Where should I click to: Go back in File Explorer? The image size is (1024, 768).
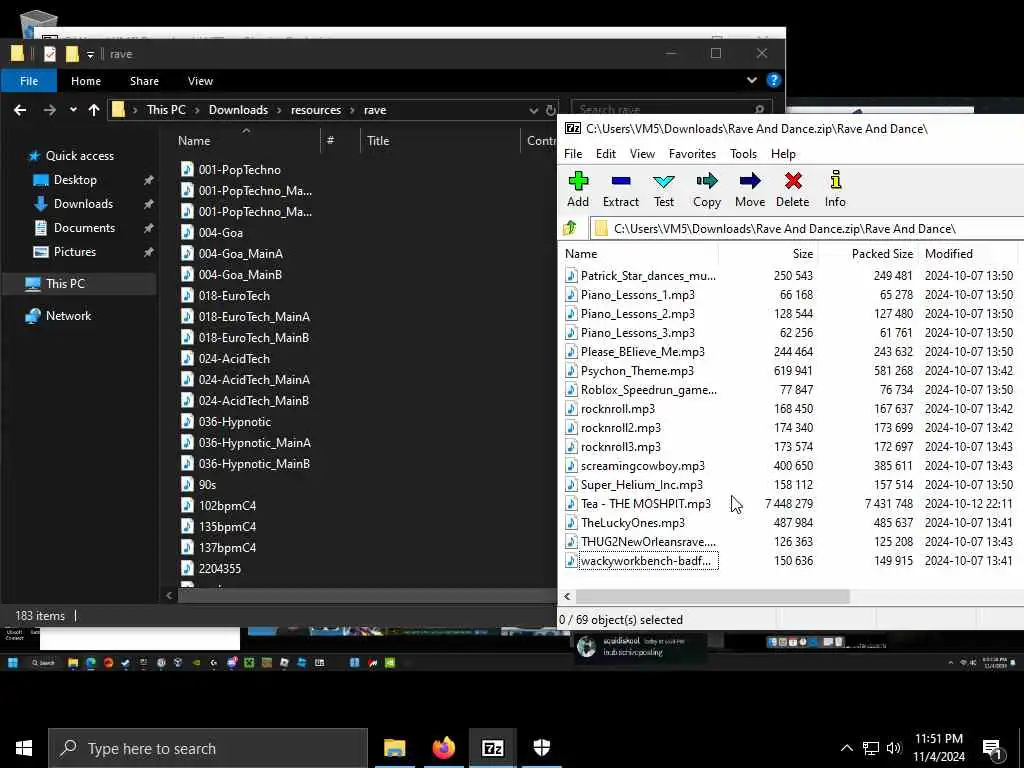[x=20, y=110]
